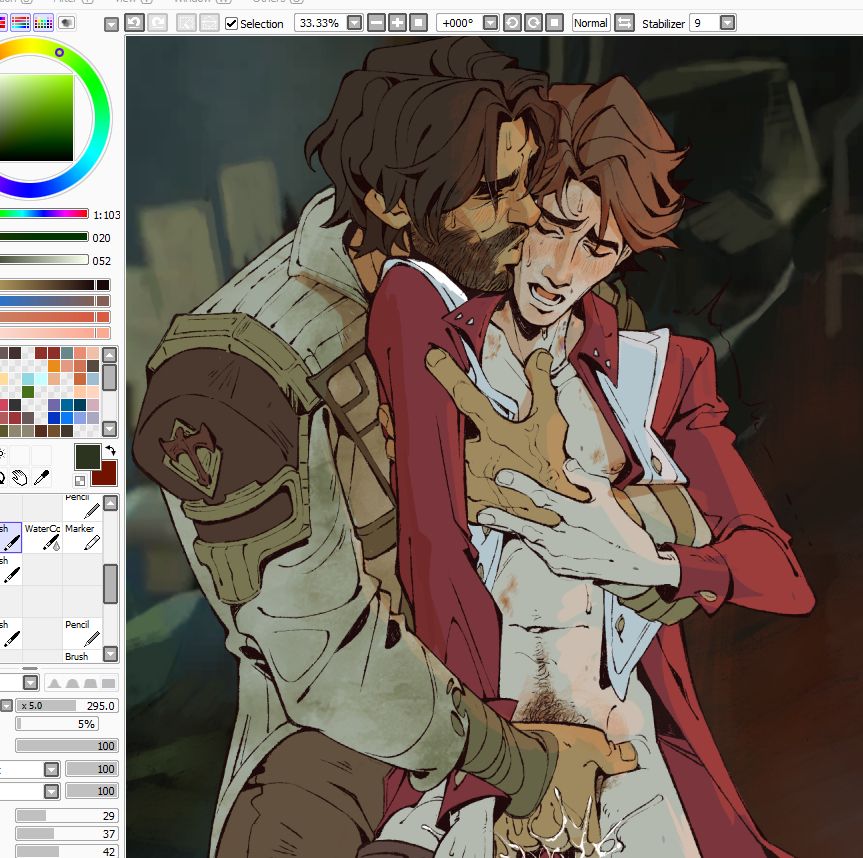Open the rotation angle dropdown

click(x=490, y=23)
